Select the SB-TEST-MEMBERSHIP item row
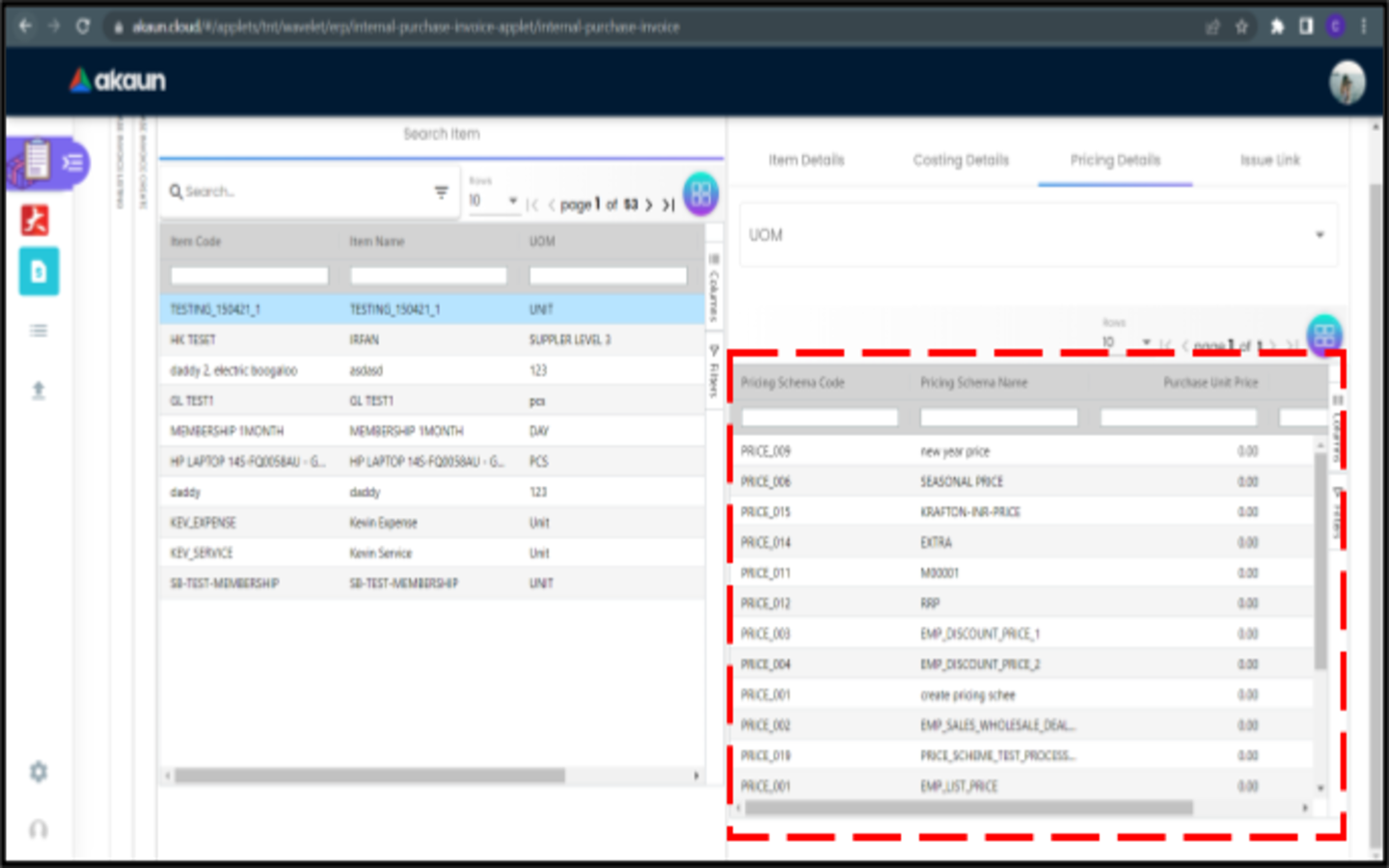 [432, 583]
